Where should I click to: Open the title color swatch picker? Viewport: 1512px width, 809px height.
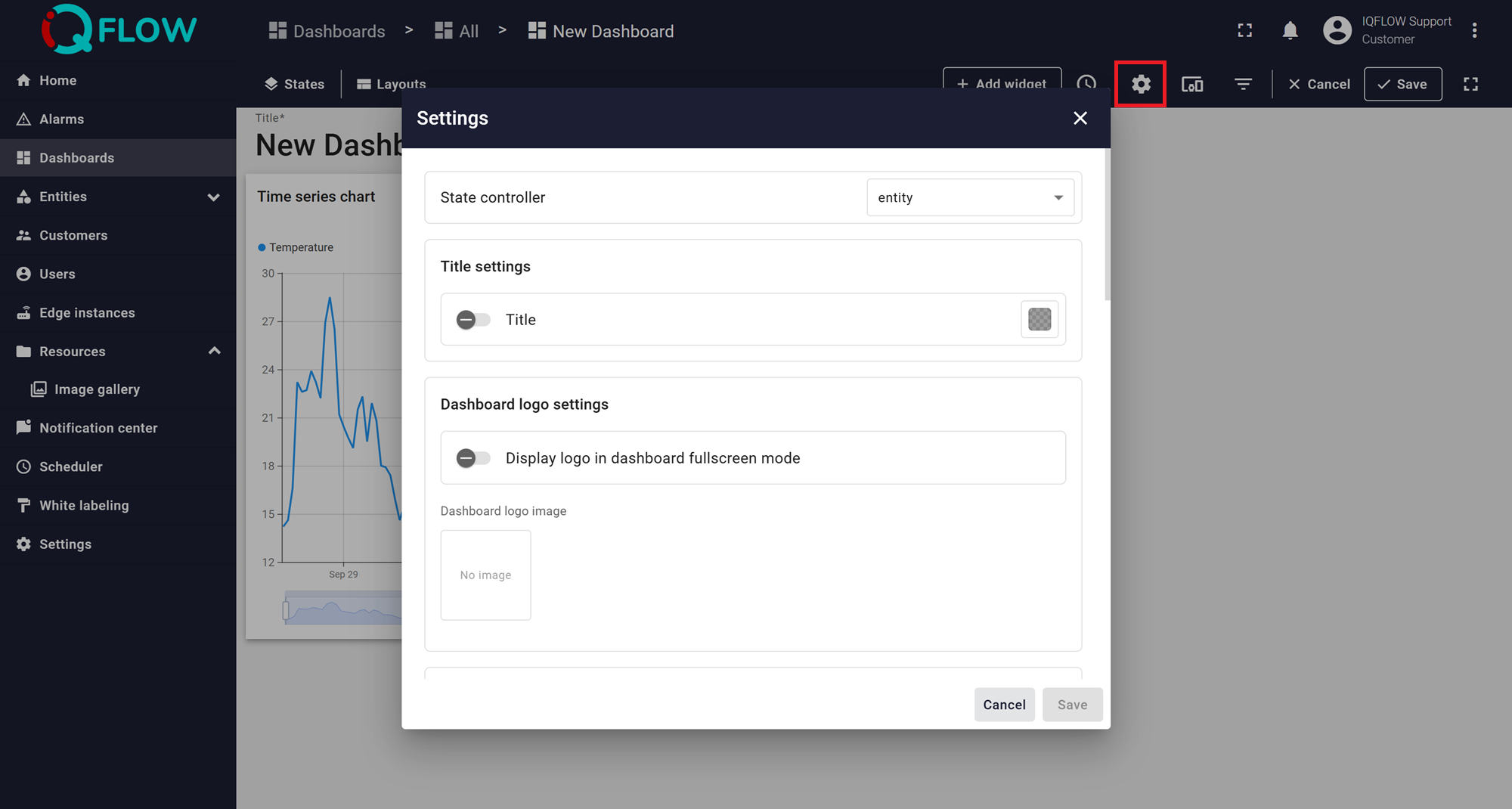1039,320
